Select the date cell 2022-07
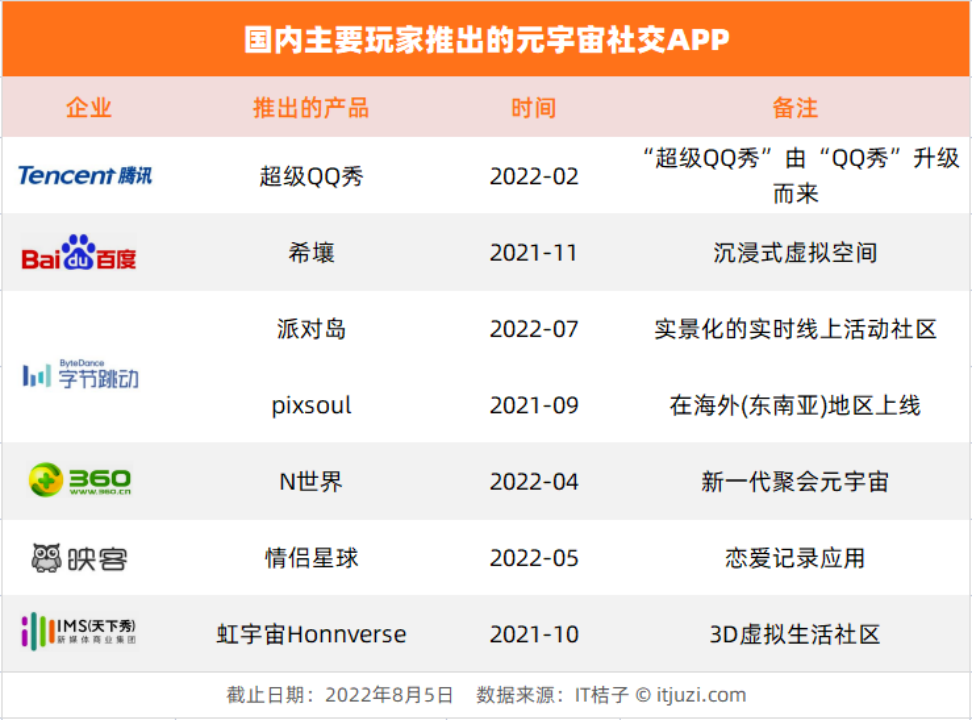Viewport: 972px width, 720px height. (x=534, y=329)
